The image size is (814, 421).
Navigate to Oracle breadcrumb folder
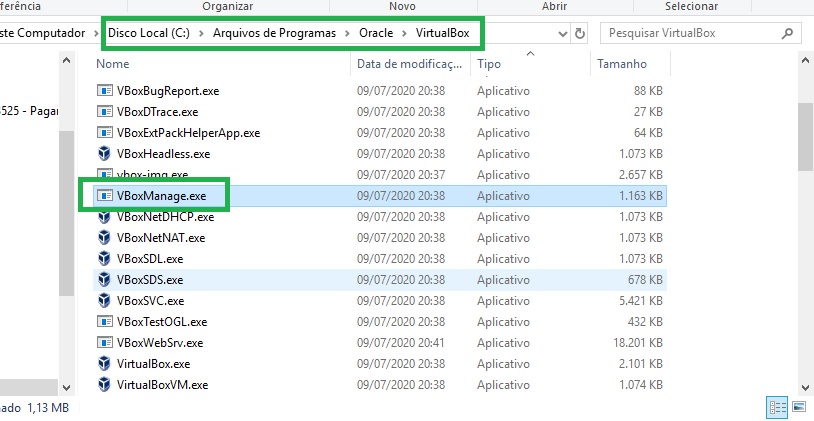click(376, 33)
